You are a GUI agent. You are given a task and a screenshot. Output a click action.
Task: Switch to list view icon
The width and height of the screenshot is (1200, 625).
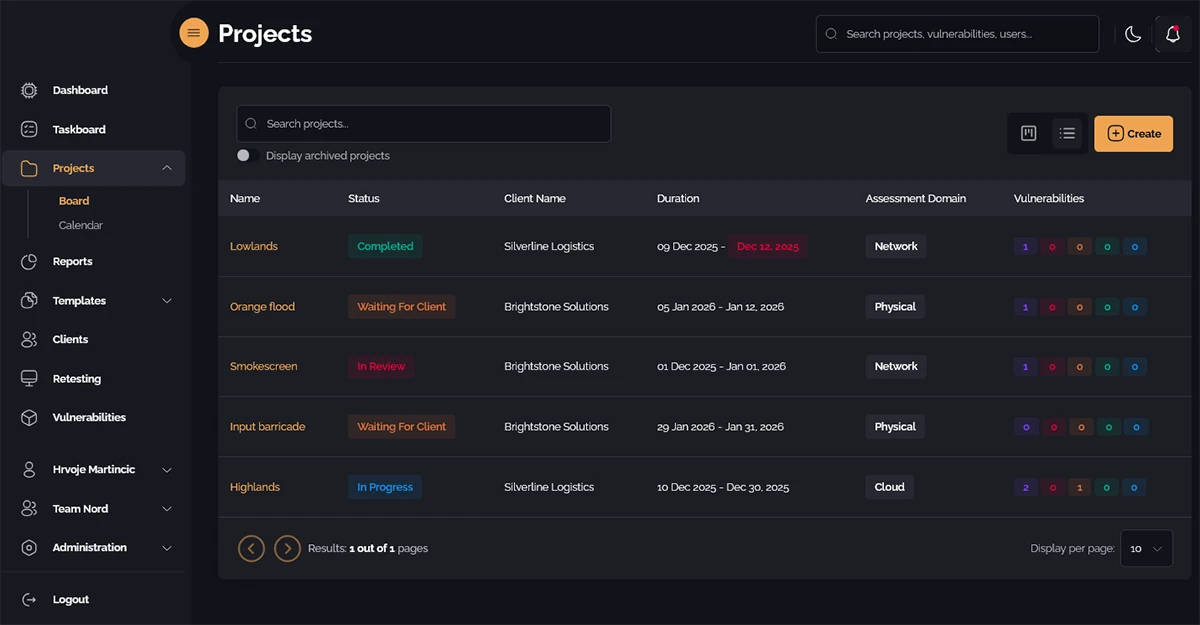(x=1067, y=133)
